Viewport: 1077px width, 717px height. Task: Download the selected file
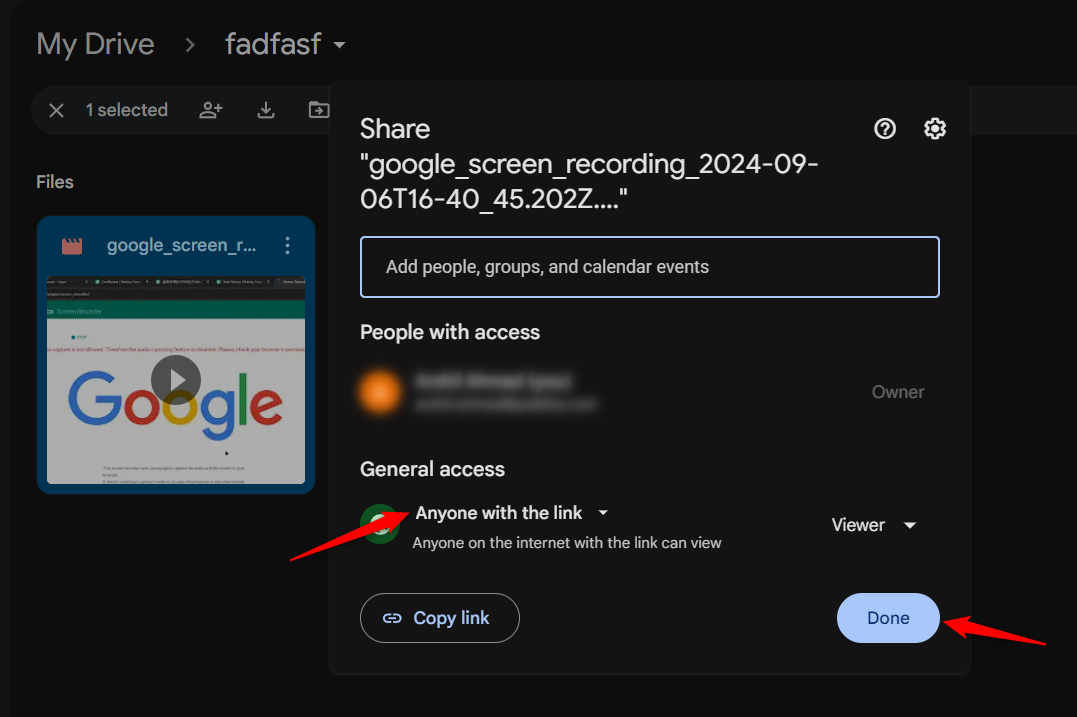click(266, 110)
